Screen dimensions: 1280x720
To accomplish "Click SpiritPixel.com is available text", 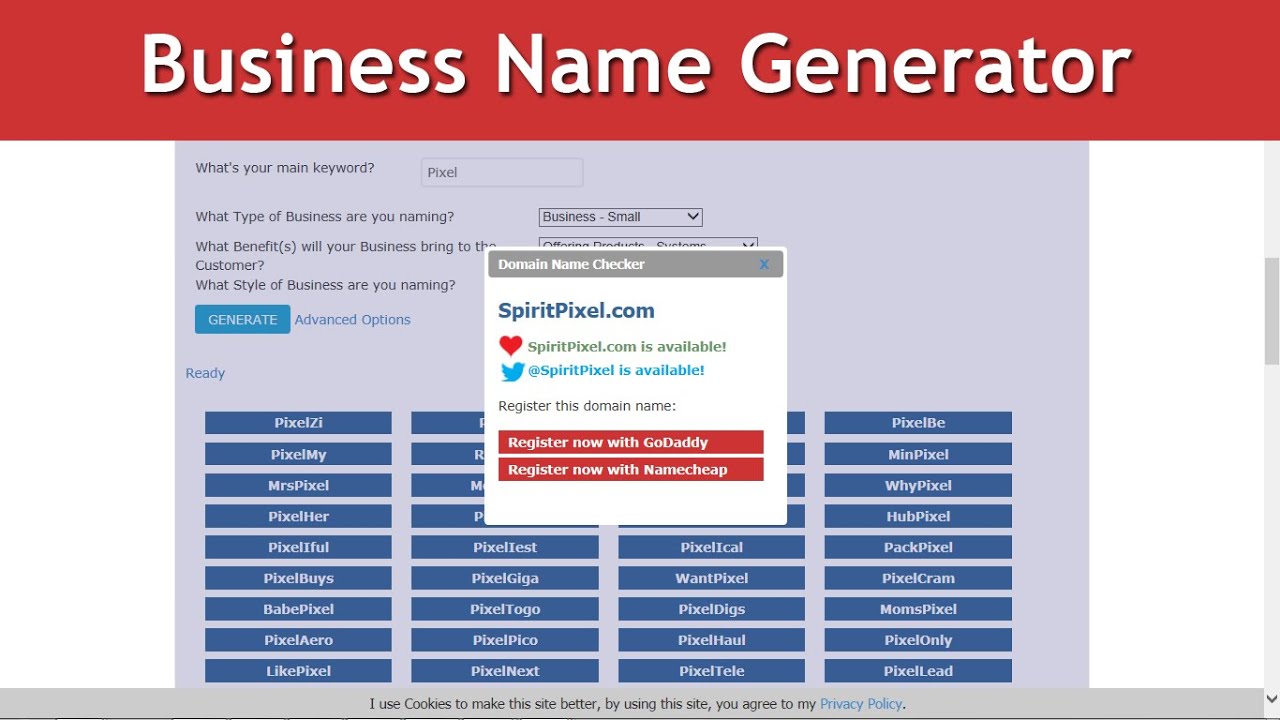I will (627, 346).
